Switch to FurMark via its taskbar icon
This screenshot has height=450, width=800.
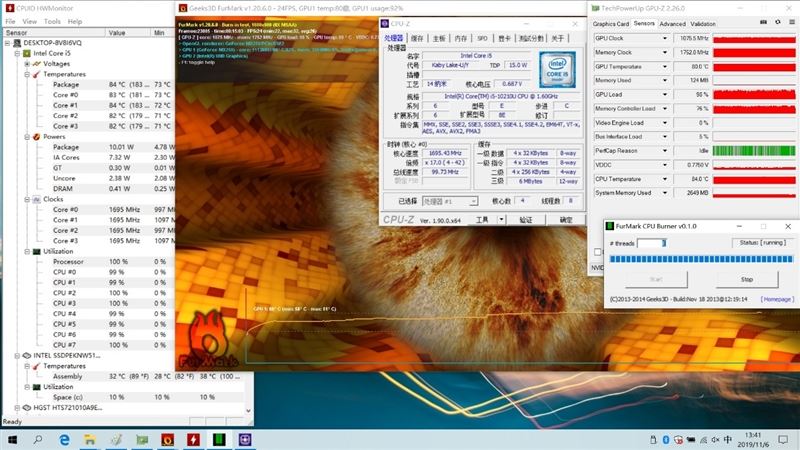(x=167, y=440)
